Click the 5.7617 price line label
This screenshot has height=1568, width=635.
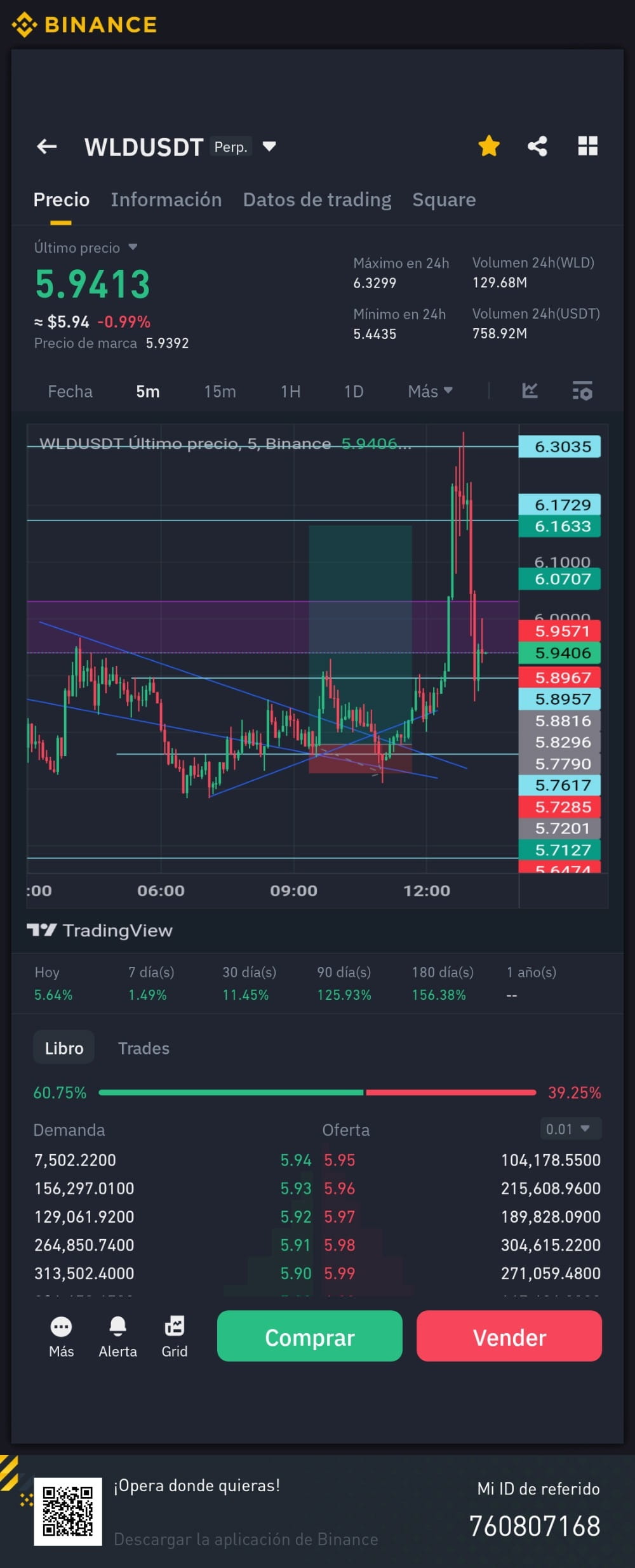pos(559,785)
